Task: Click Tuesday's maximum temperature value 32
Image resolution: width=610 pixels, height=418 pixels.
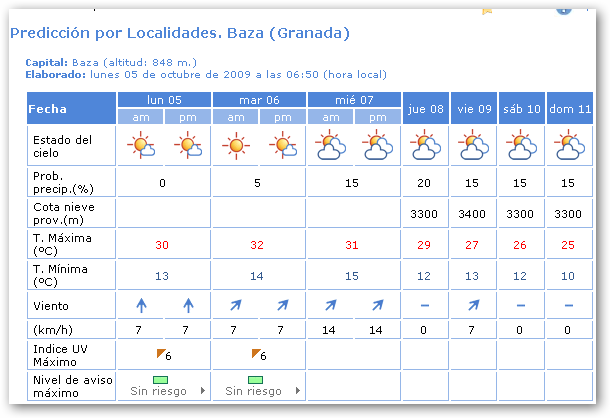Action: pos(258,246)
